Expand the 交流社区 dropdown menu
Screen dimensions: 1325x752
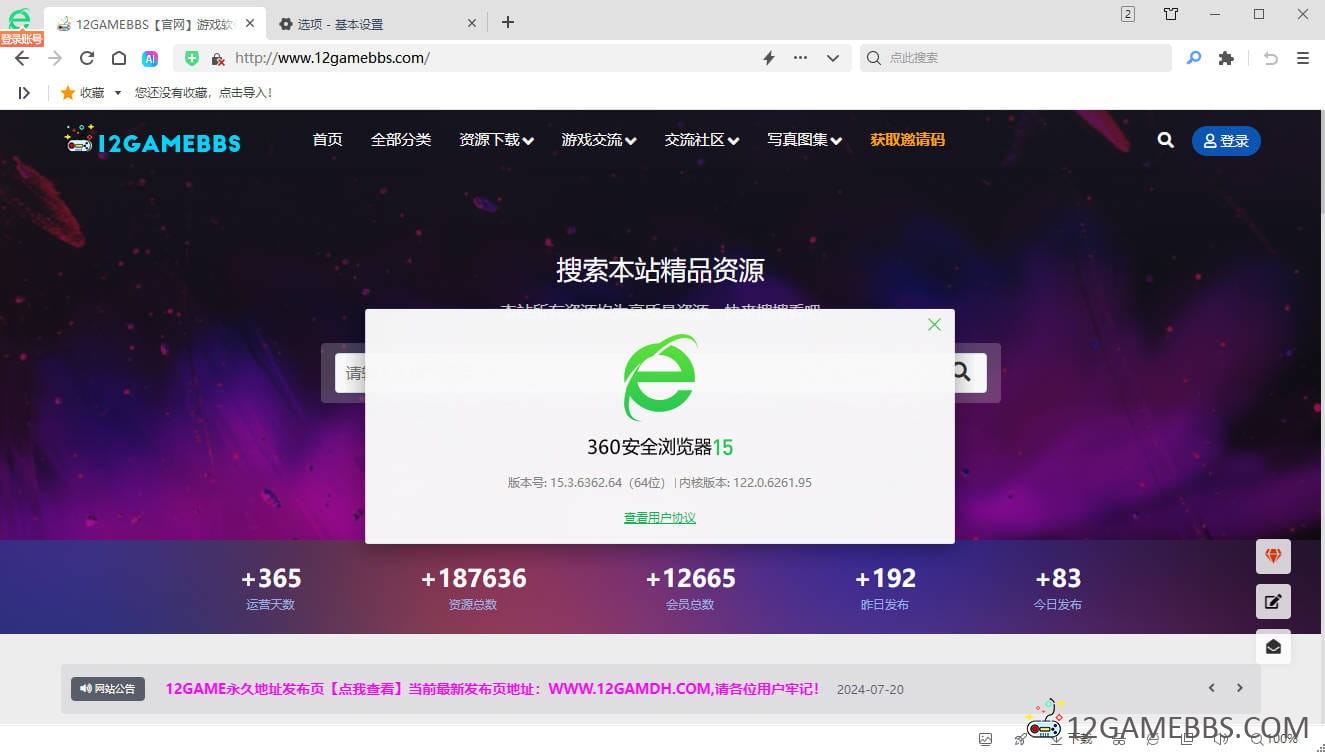702,140
